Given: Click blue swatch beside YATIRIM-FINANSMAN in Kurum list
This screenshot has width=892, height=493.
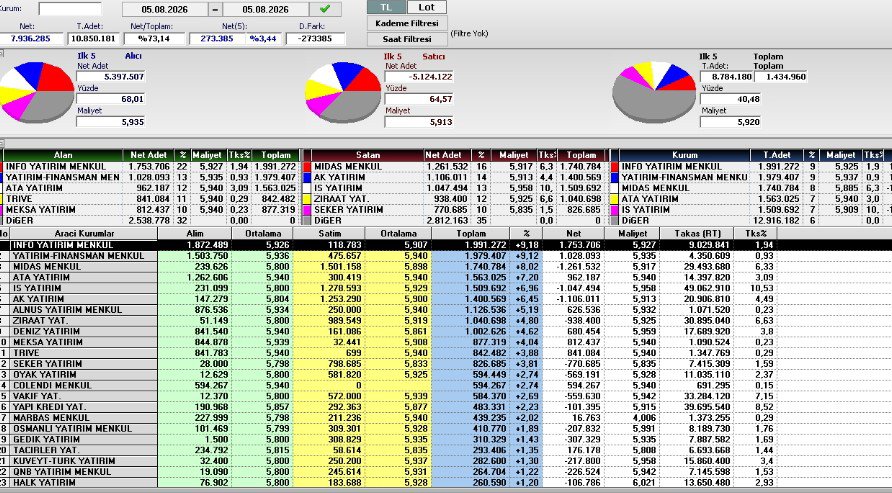Looking at the screenshot, I should [614, 177].
